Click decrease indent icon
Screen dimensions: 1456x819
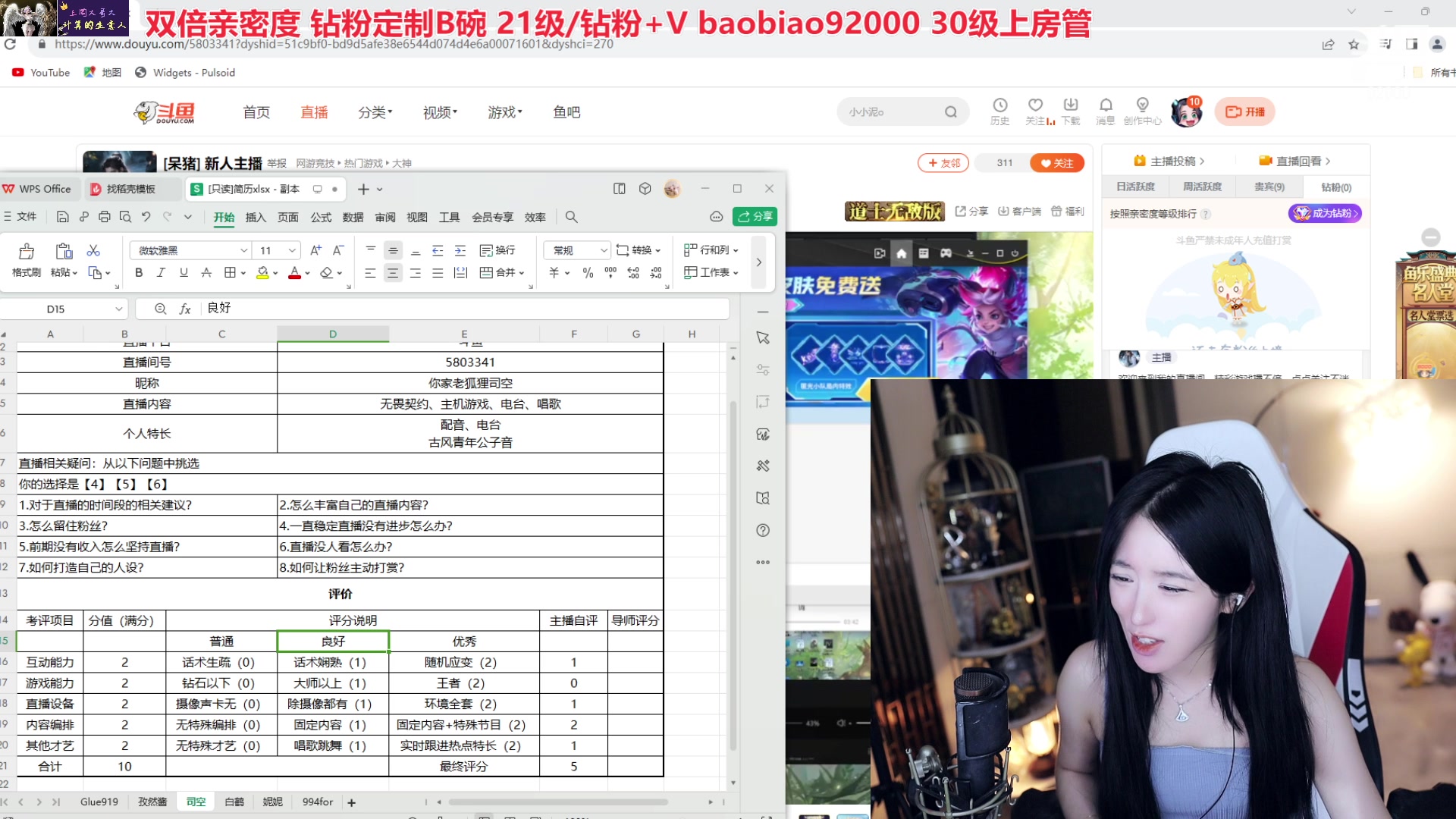[x=438, y=250]
